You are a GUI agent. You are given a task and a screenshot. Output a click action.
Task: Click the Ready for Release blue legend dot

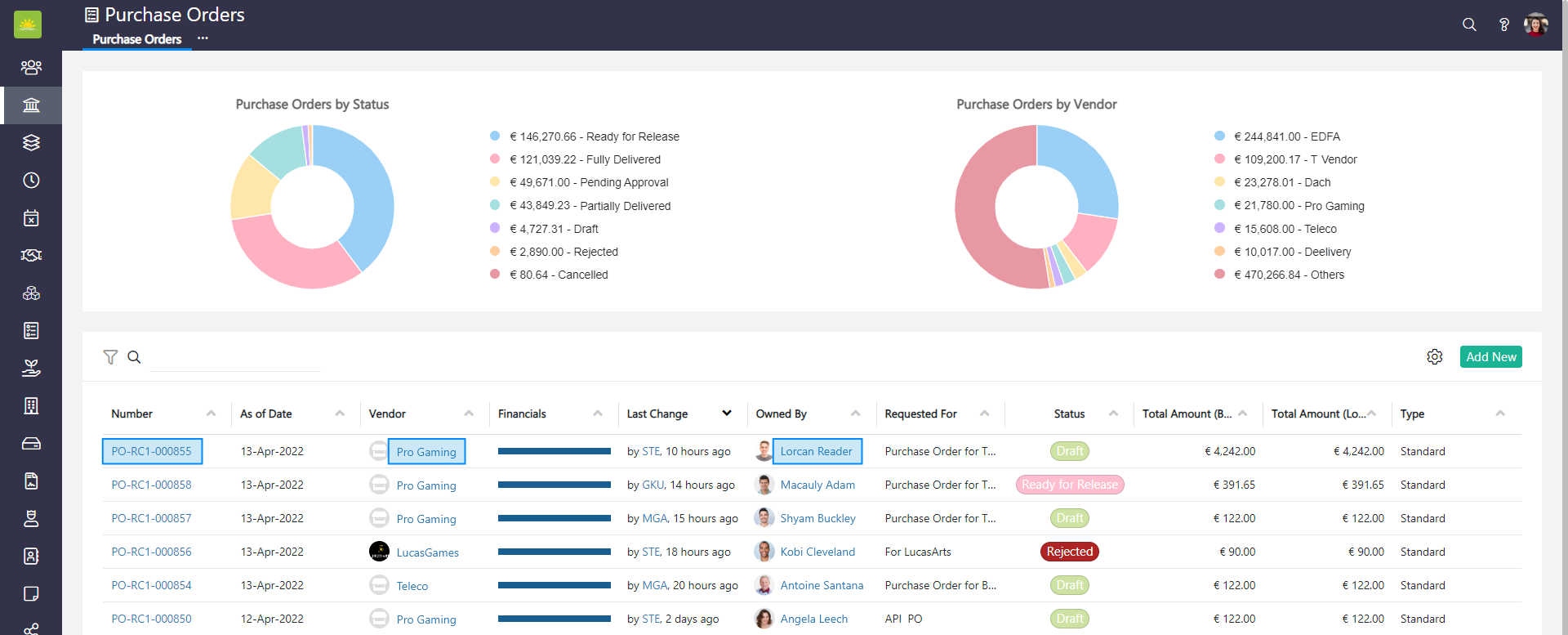[495, 136]
